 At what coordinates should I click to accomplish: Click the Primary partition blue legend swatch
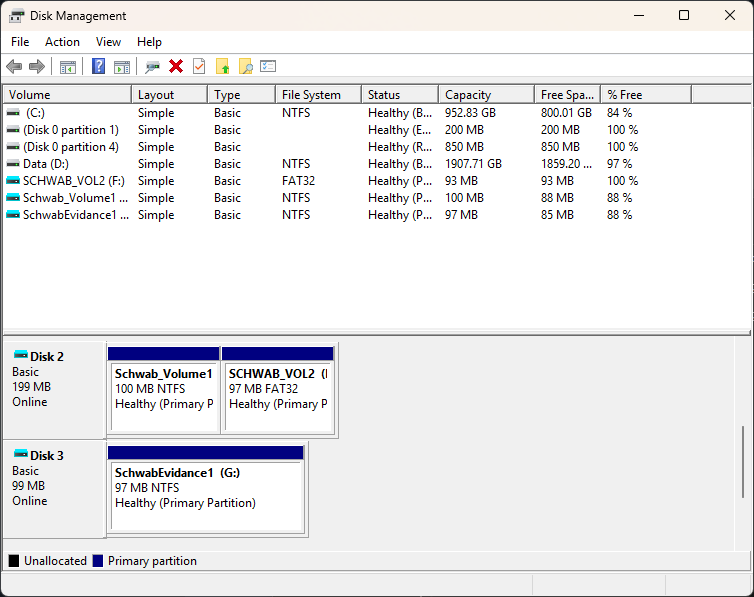click(98, 561)
